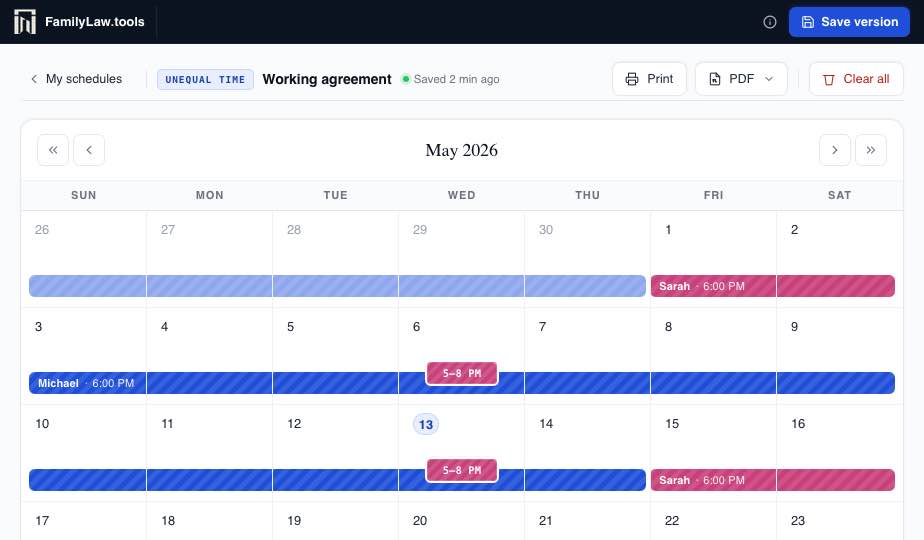The image size is (924, 540).
Task: Click the 5–8 PM visit chip on May 13
Action: click(x=462, y=470)
